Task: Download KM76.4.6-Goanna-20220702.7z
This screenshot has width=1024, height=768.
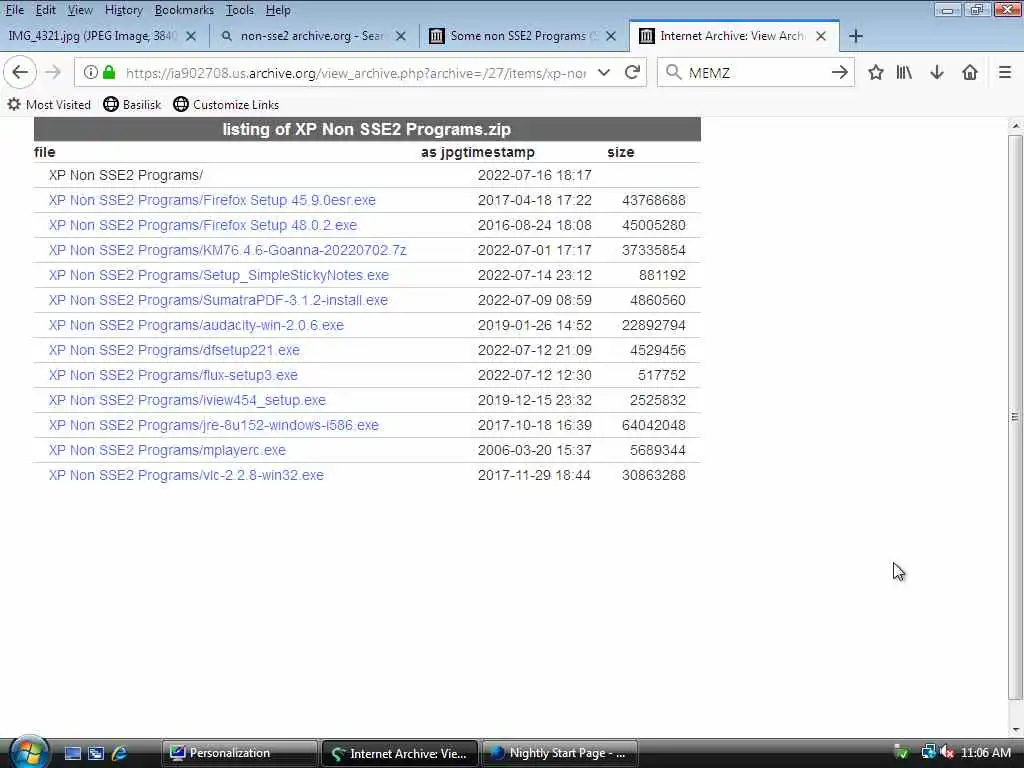Action: click(227, 250)
